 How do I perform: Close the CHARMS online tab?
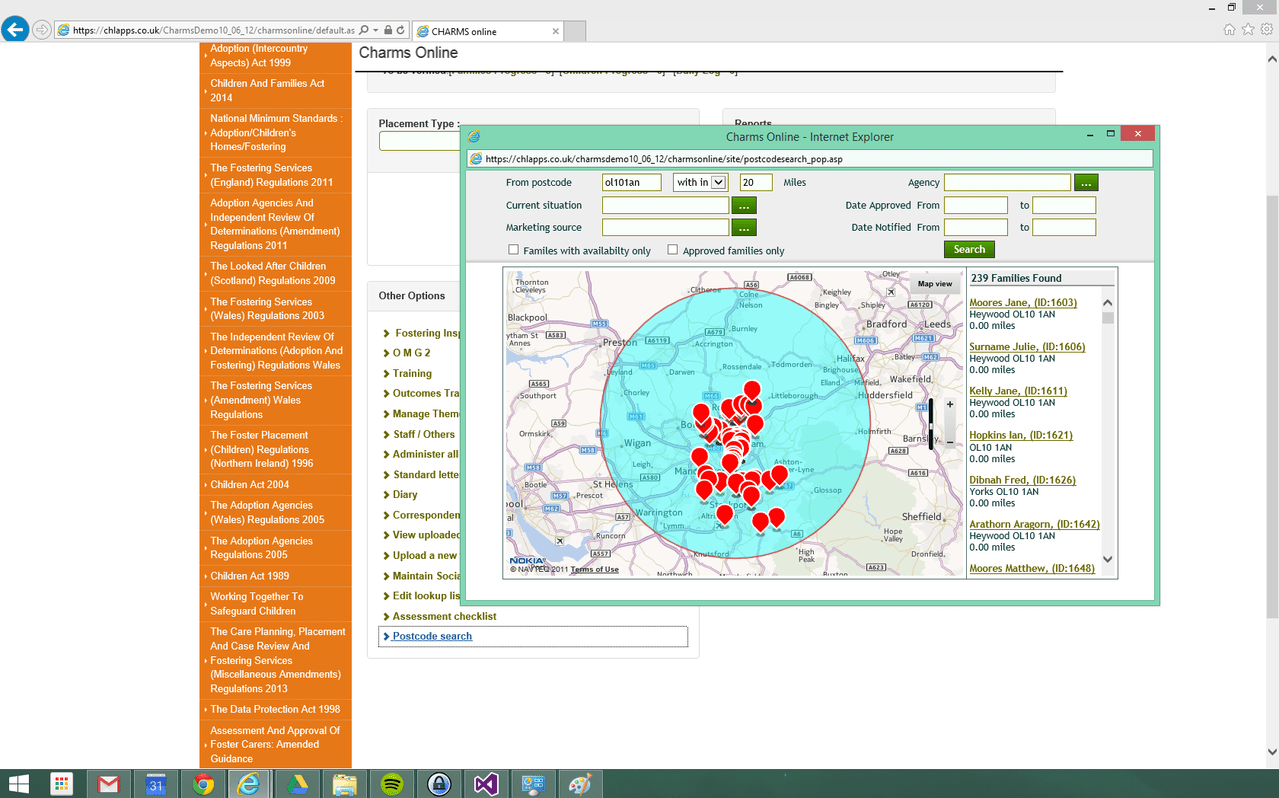point(556,31)
